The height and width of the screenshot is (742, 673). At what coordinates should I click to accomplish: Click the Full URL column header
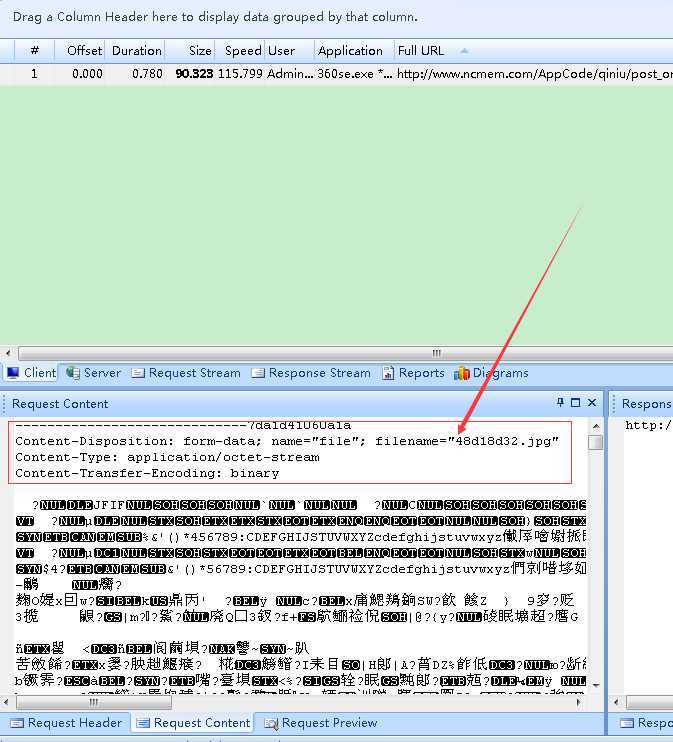[x=421, y=51]
